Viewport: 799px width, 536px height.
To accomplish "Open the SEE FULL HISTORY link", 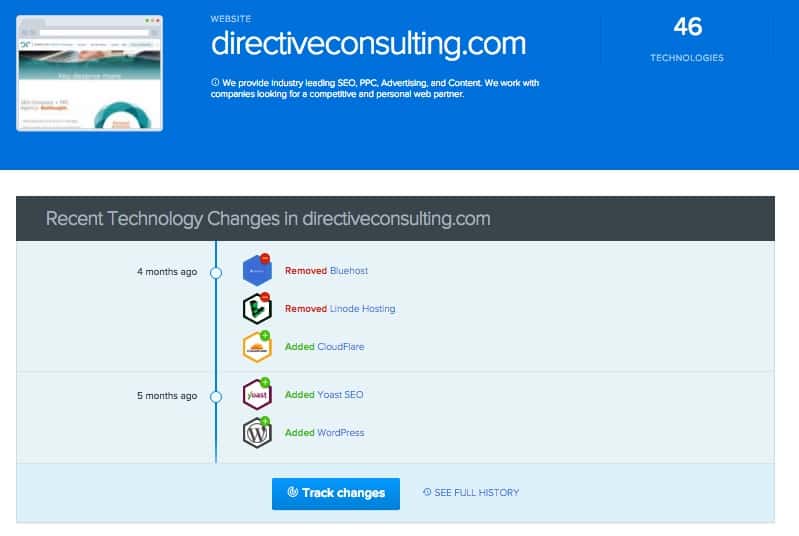I will 476,493.
